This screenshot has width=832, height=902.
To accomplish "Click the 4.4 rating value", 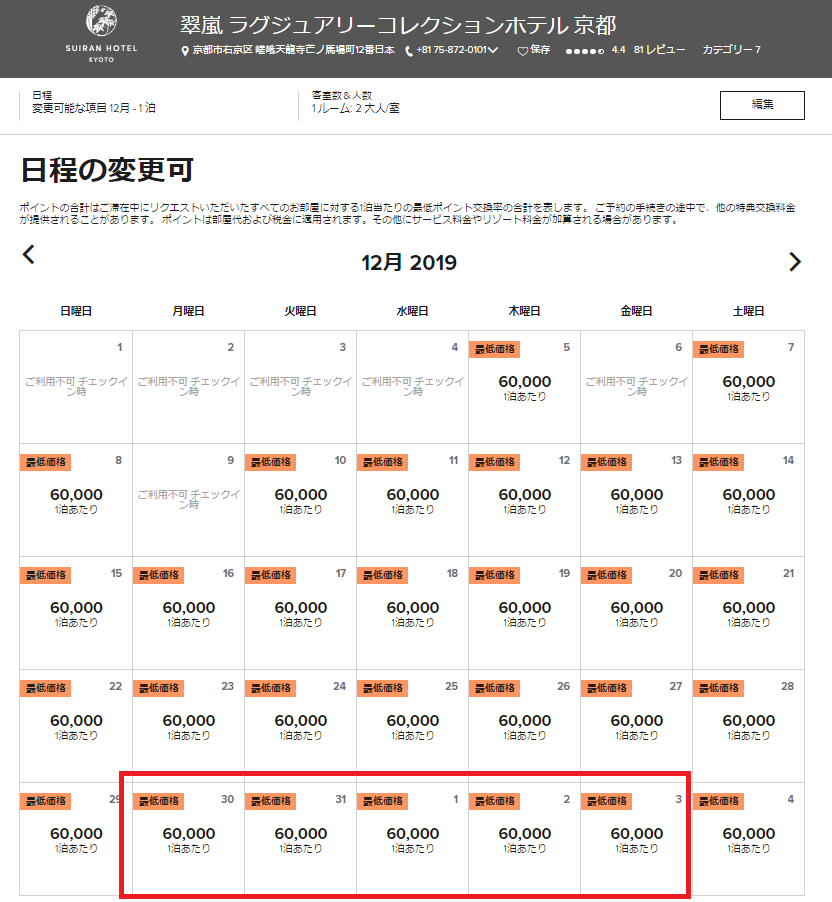I will point(619,50).
